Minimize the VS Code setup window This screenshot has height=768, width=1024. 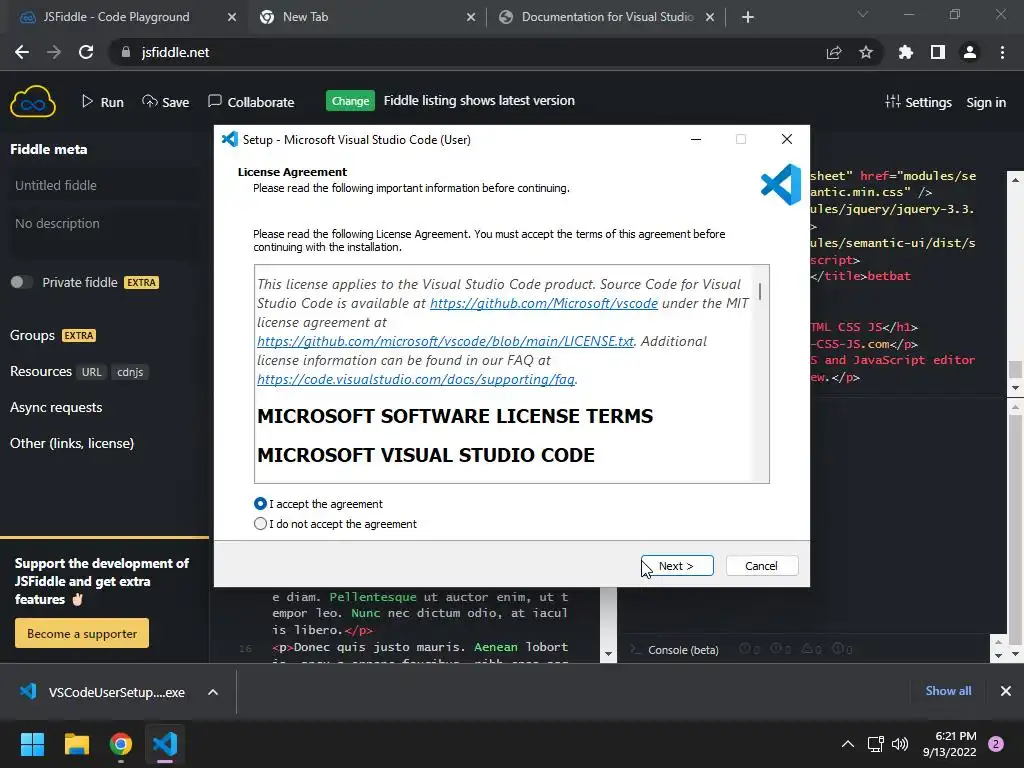tap(696, 139)
